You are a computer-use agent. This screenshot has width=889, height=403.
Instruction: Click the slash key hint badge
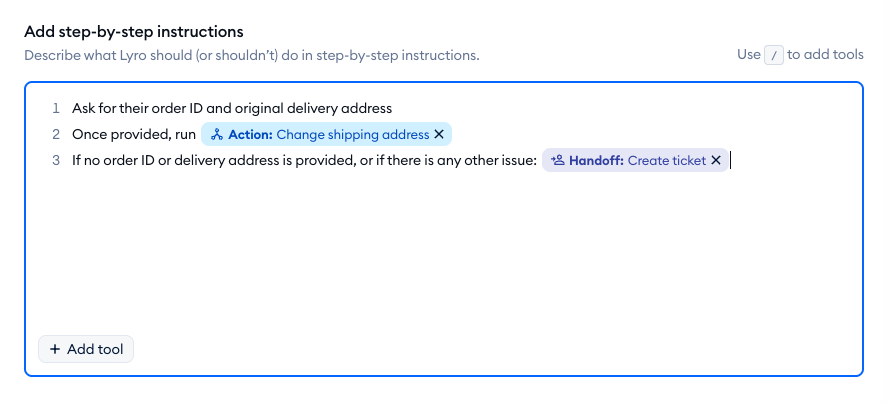(x=773, y=55)
